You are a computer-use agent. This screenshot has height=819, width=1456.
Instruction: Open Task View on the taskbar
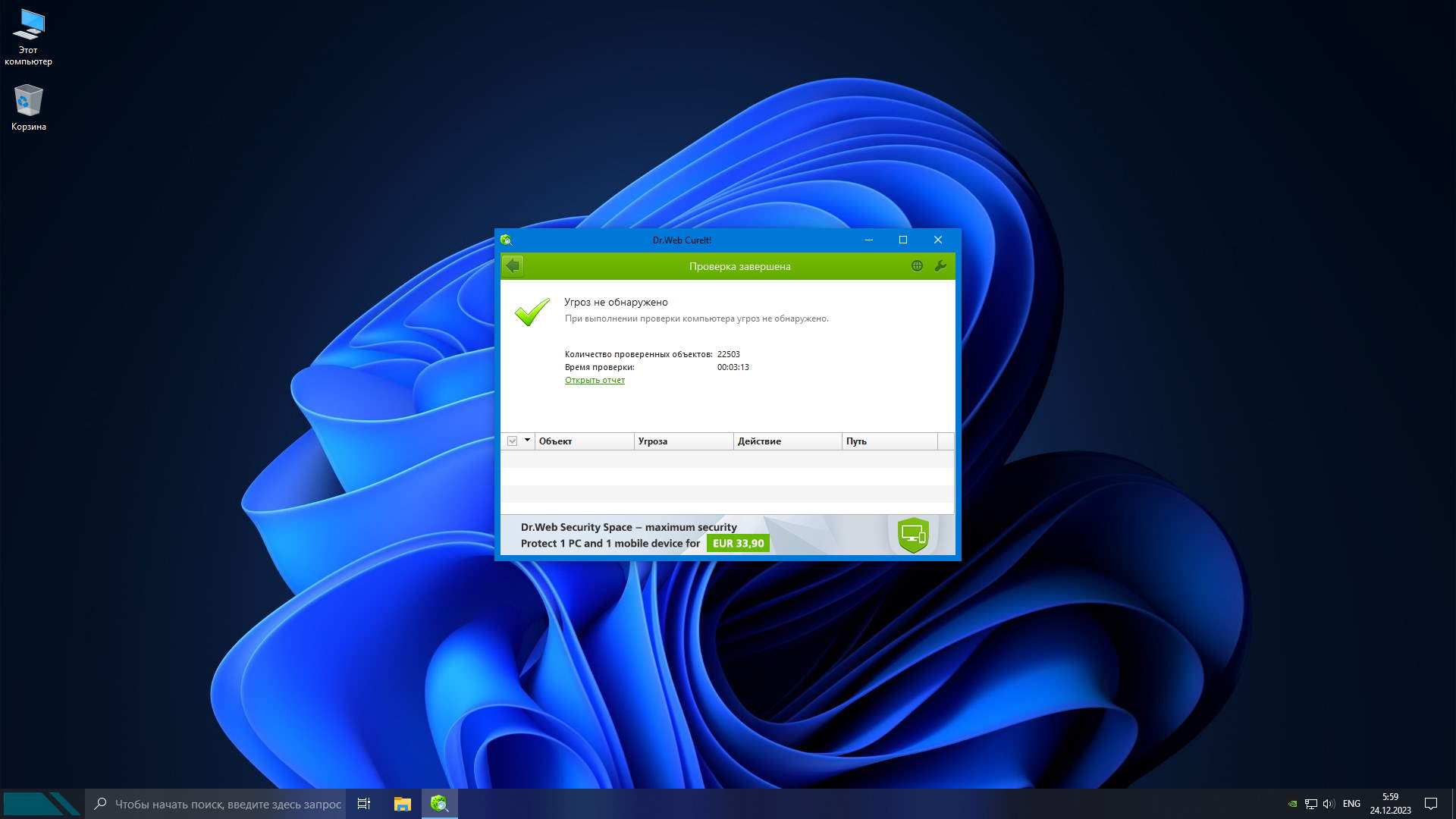[364, 804]
